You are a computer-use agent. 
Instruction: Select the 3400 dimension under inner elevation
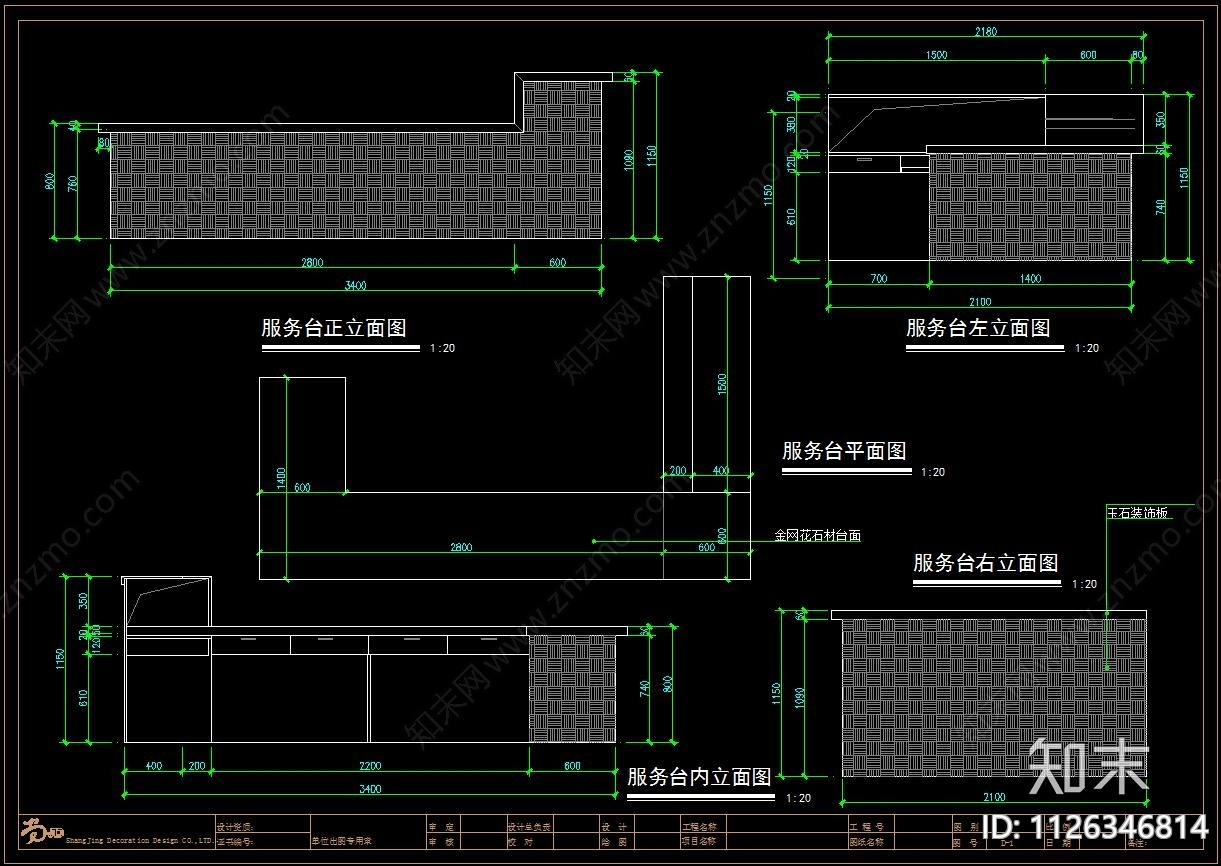click(x=369, y=790)
